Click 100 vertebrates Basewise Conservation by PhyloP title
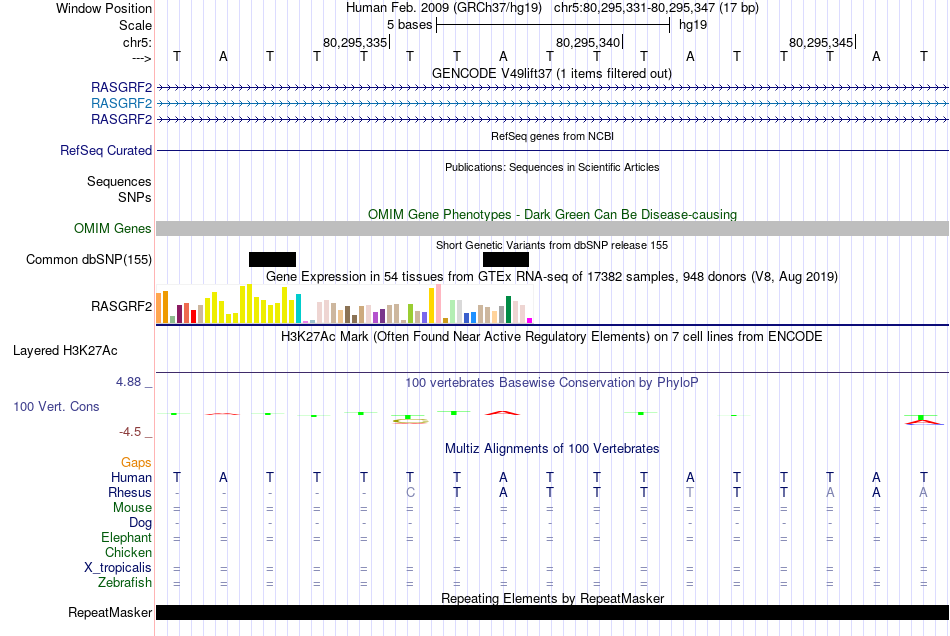This screenshot has height=636, width=950. (552, 383)
